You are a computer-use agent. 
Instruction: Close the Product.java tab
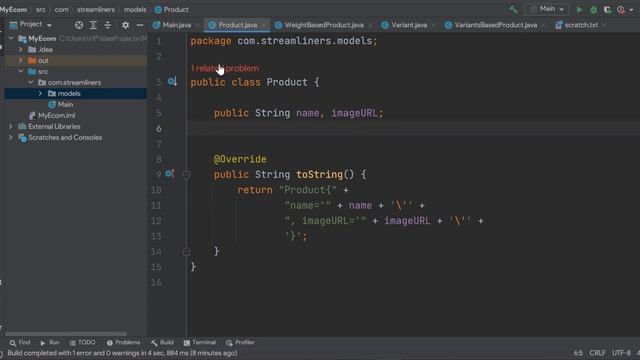pyautogui.click(x=264, y=25)
